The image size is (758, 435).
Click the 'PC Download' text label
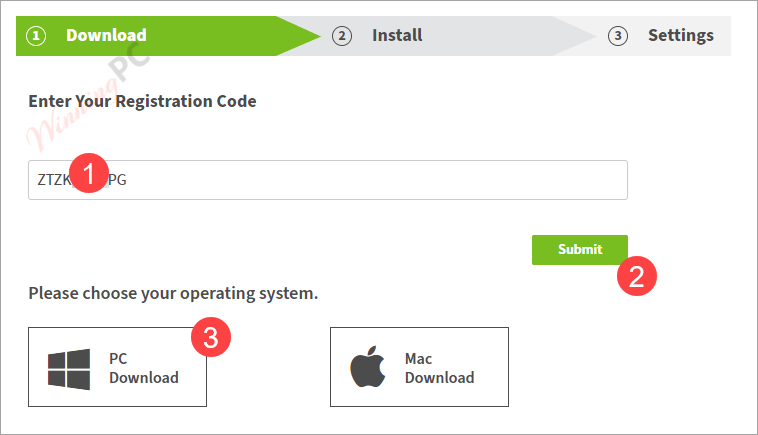[144, 368]
